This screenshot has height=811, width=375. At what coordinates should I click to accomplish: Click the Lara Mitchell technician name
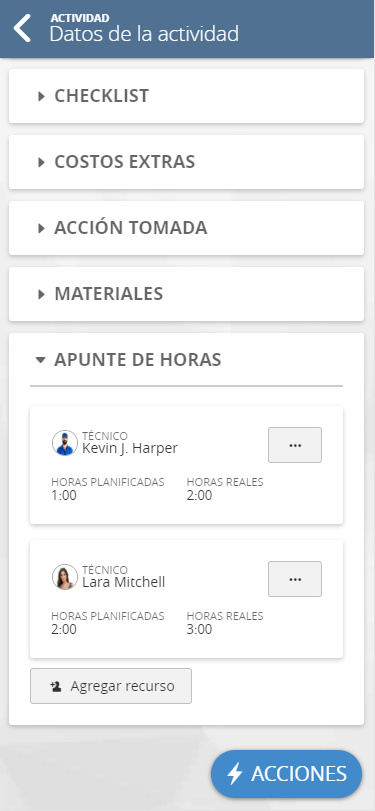click(124, 582)
